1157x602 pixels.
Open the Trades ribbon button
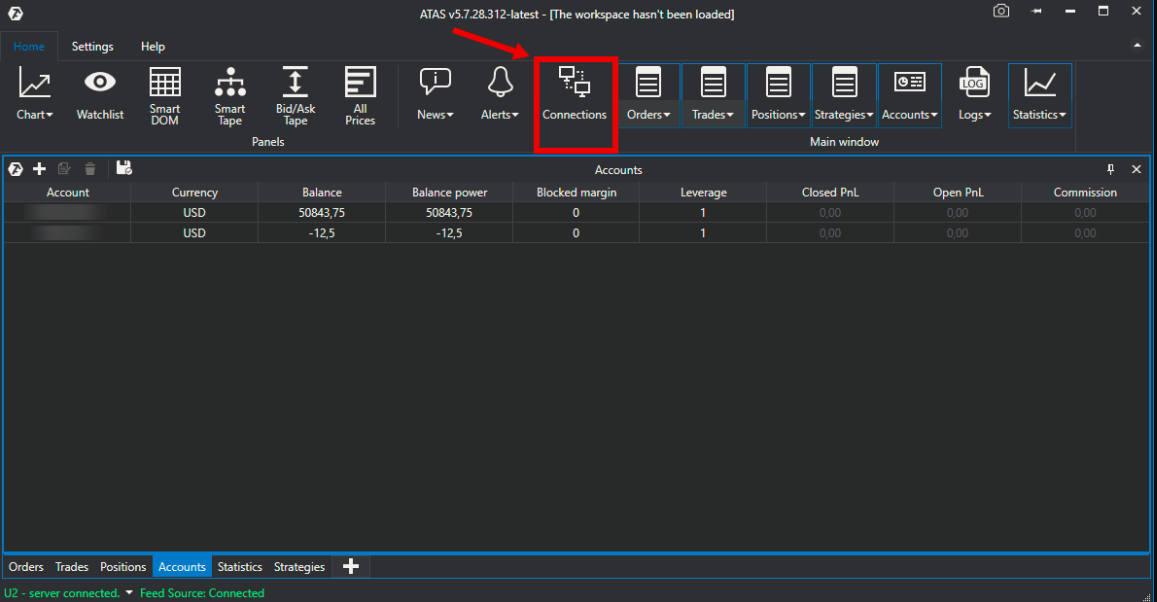[713, 94]
